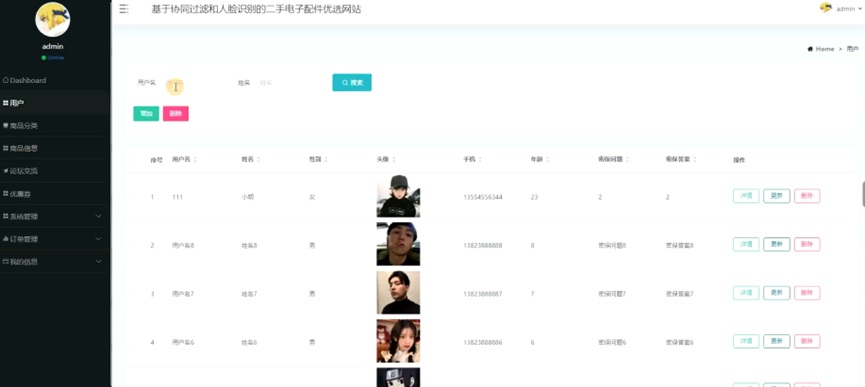Open Dashboard in the sidebar

pyautogui.click(x=25, y=80)
